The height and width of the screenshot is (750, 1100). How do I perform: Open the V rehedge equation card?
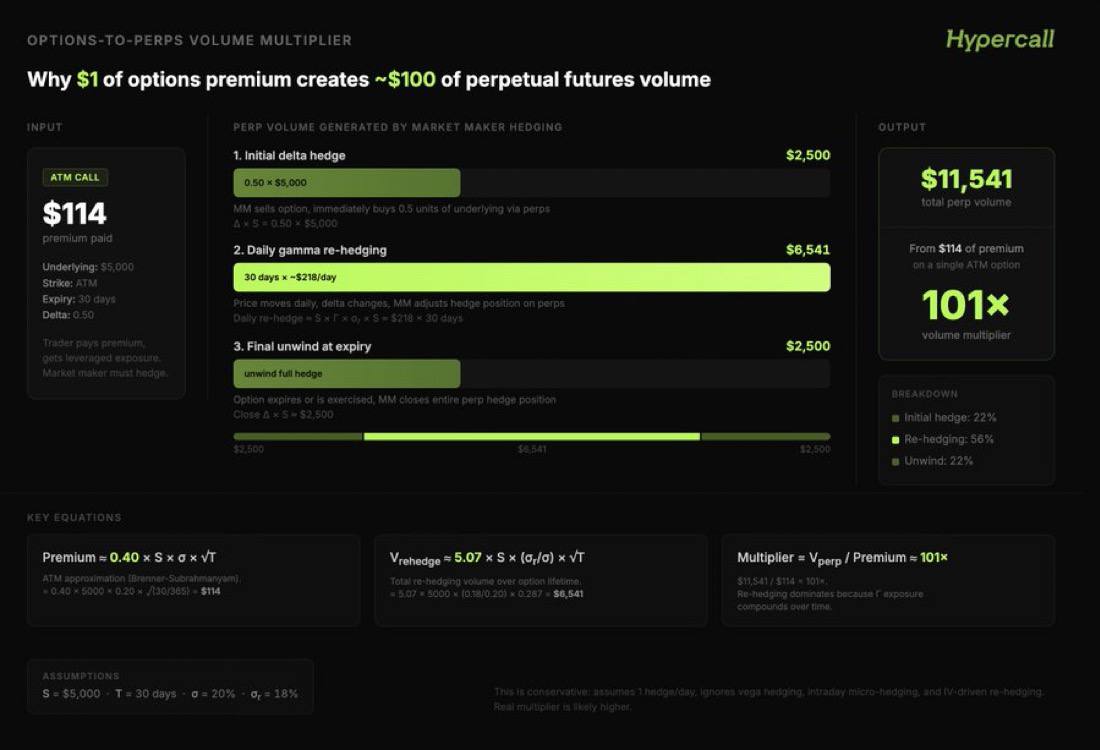click(541, 580)
